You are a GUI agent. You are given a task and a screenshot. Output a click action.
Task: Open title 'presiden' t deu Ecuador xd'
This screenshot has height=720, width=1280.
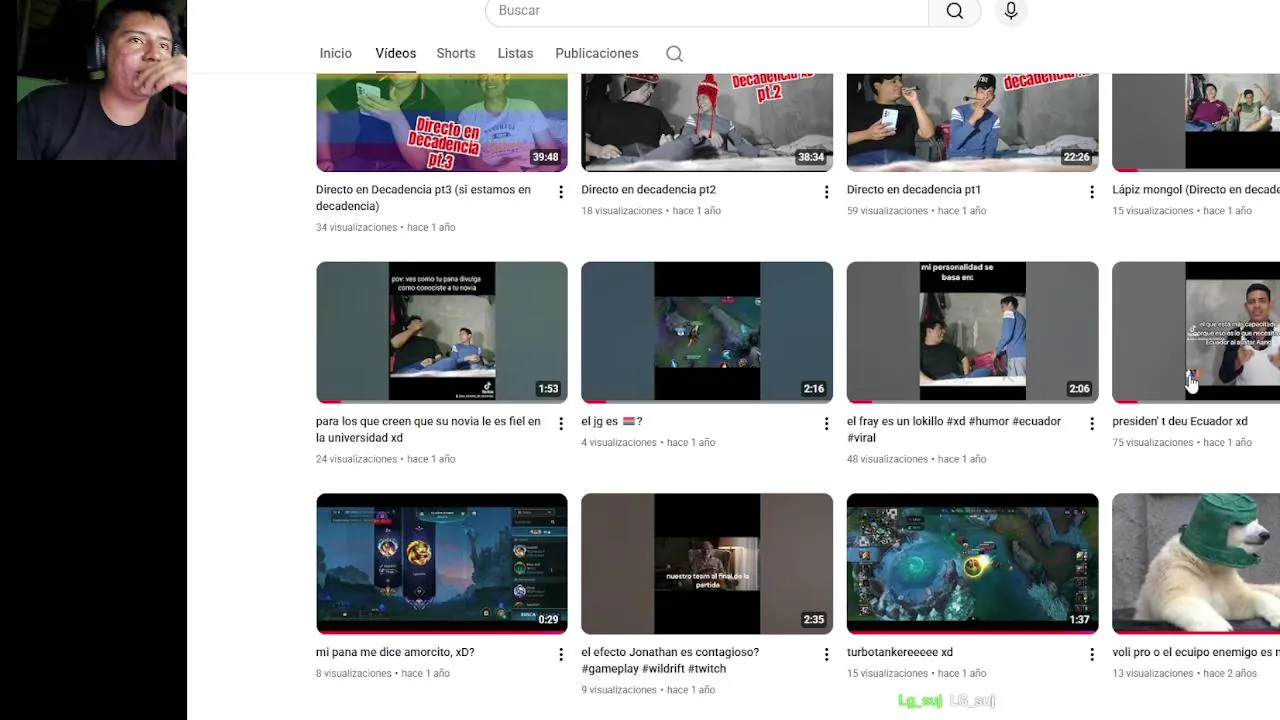pyautogui.click(x=1180, y=422)
